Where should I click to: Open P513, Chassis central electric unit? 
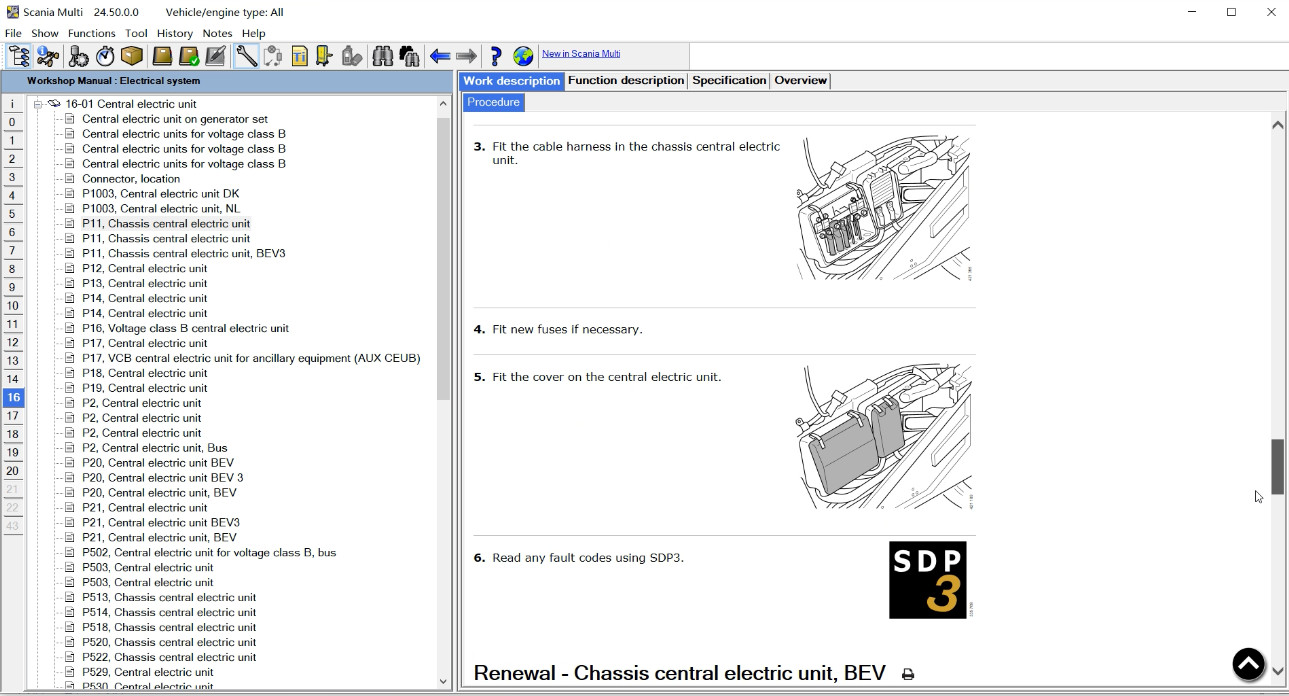(x=169, y=598)
